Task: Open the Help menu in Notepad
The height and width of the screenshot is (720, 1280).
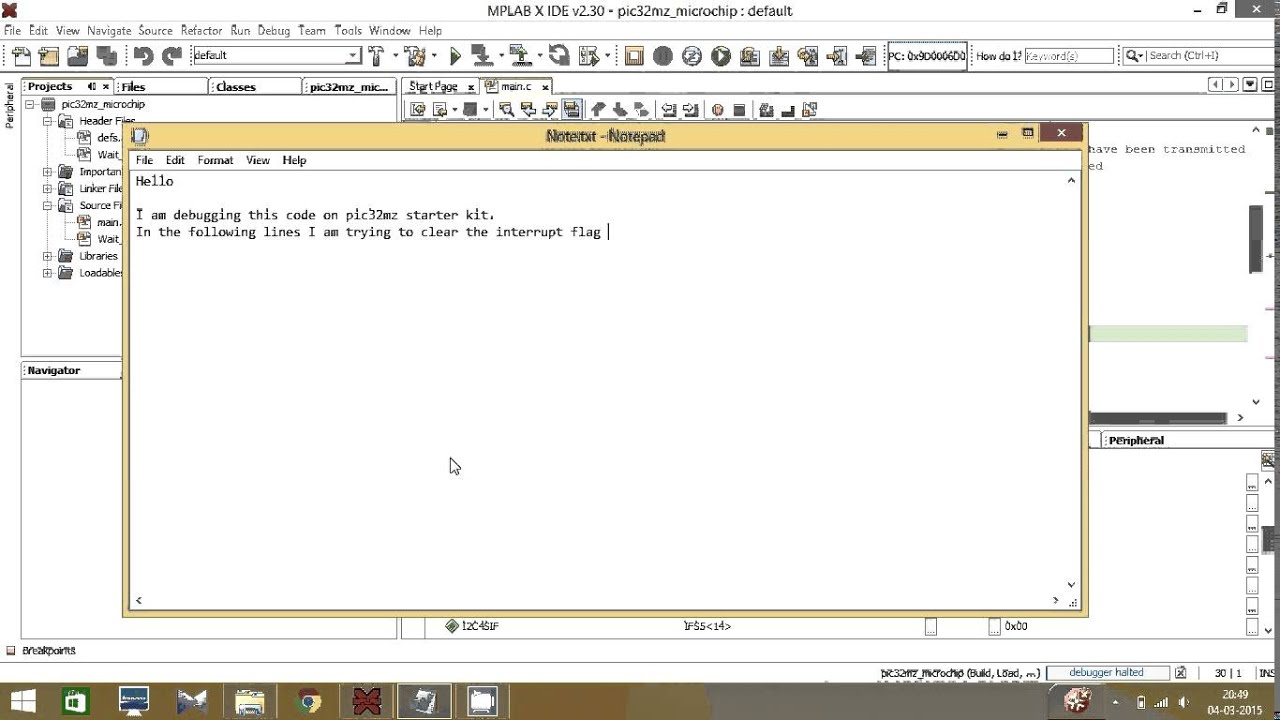Action: 294,160
